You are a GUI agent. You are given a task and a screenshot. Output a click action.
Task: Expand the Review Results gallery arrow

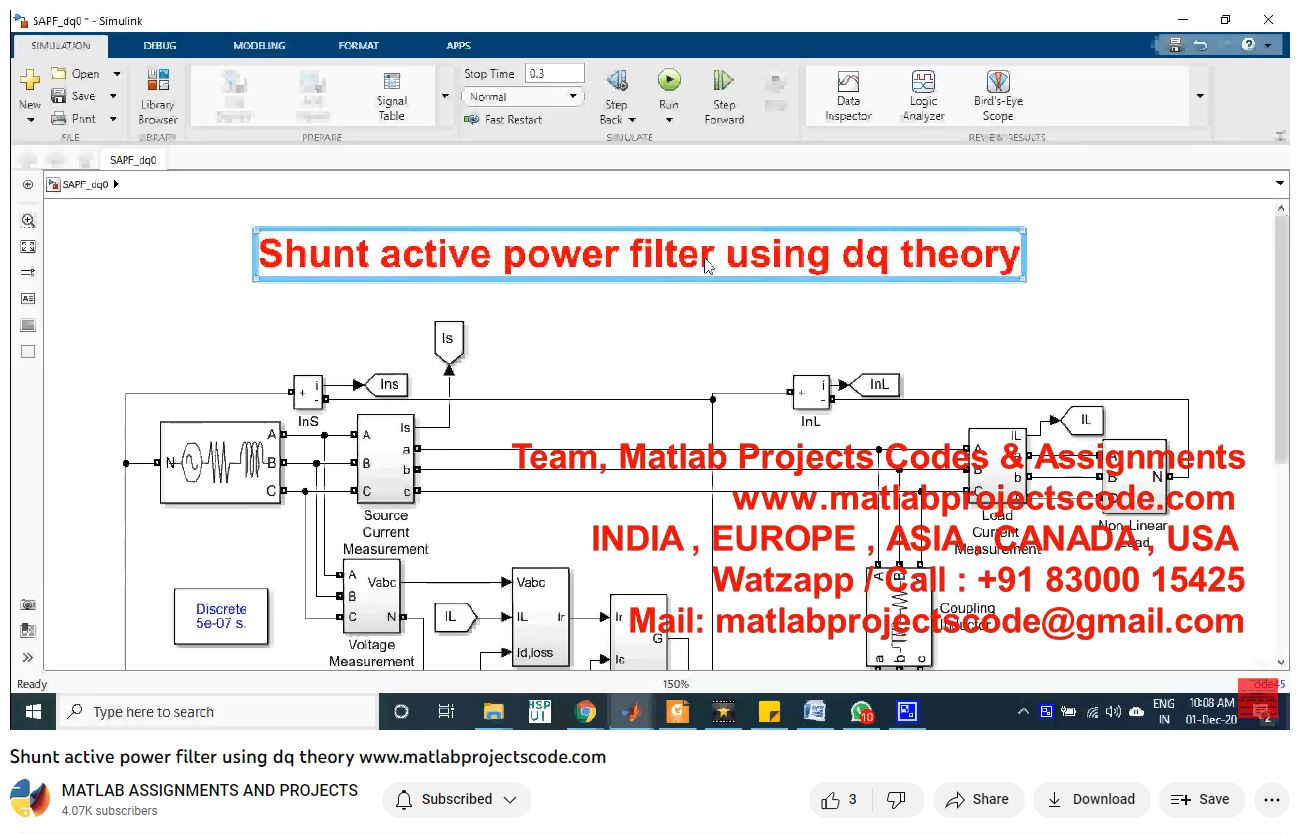pos(1199,97)
